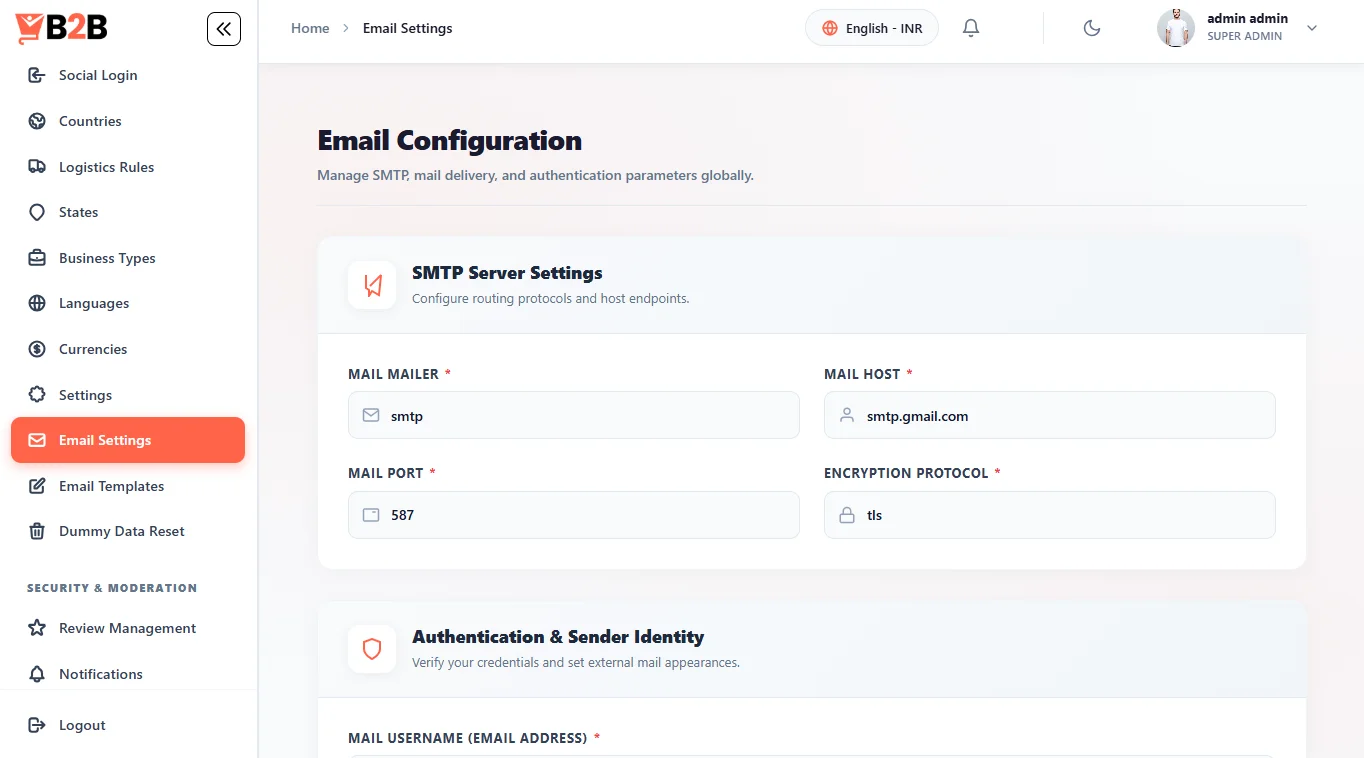Click the Email Configuration page title

(450, 141)
